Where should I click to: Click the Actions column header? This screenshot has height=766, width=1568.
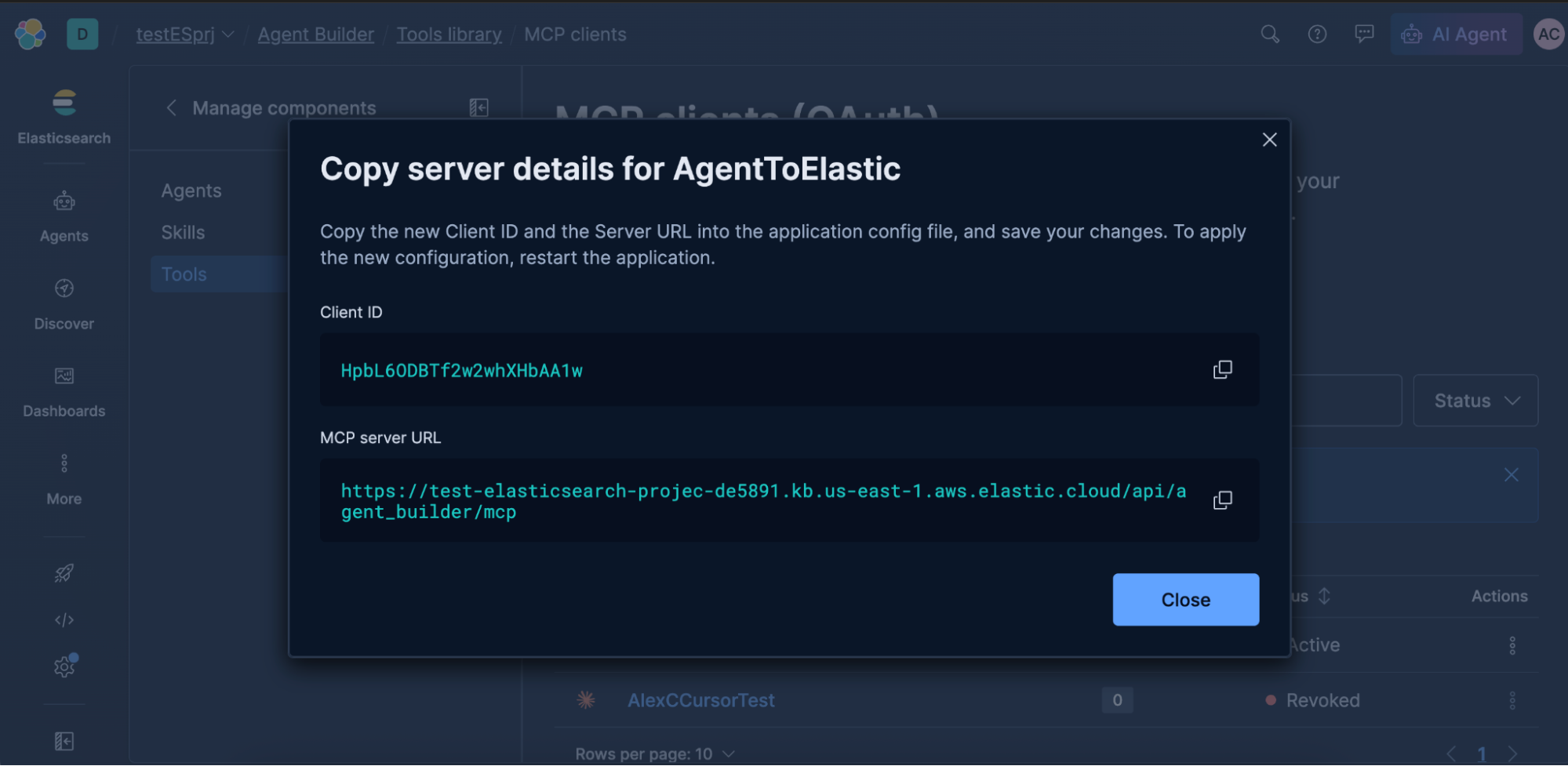(x=1499, y=596)
